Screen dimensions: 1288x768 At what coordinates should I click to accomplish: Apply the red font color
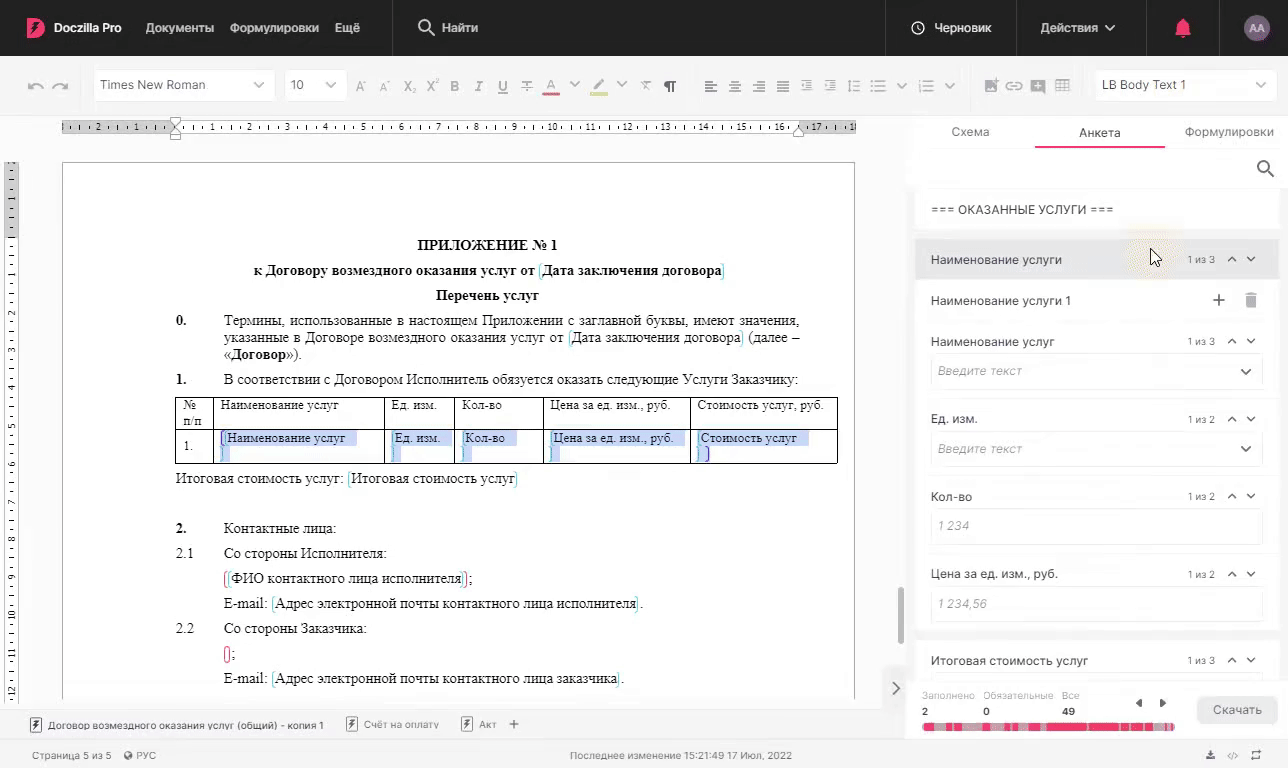coord(550,86)
